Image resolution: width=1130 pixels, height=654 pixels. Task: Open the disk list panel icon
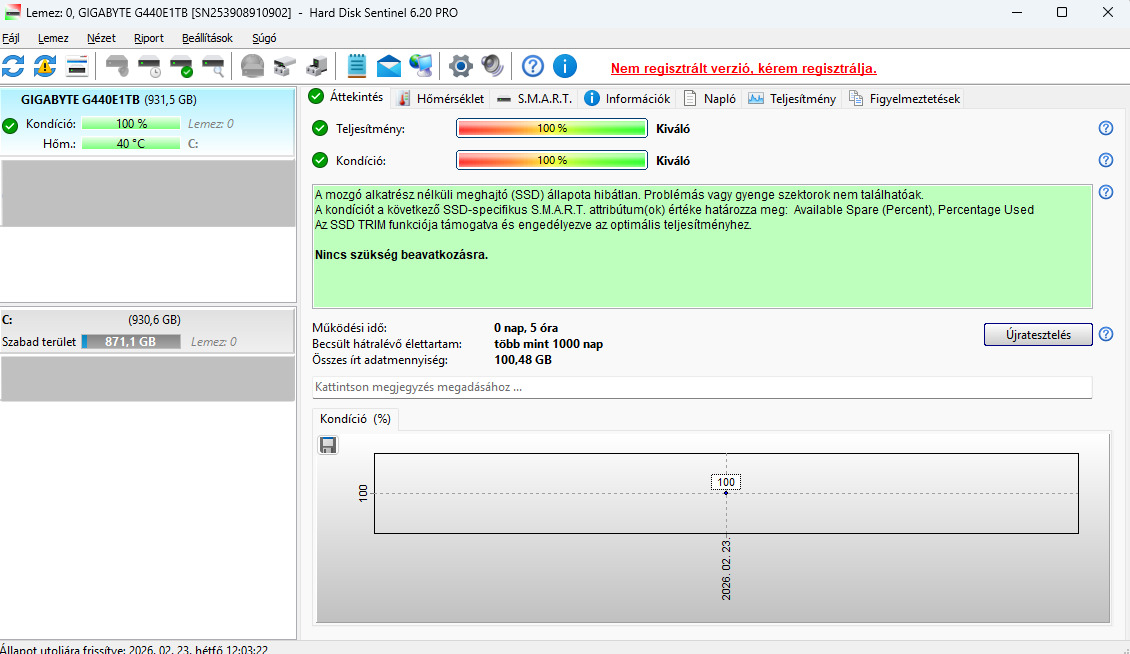click(76, 66)
